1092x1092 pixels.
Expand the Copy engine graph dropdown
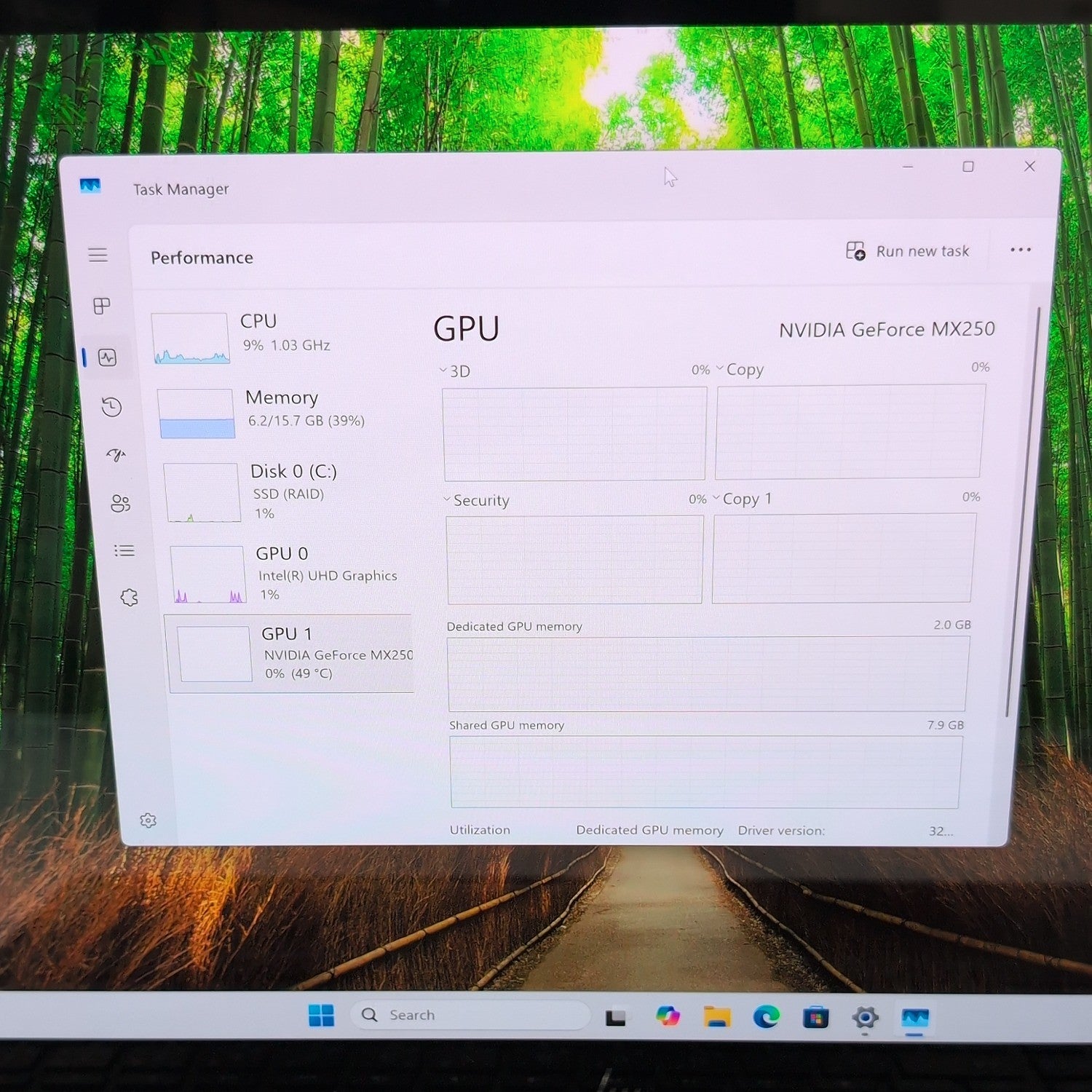click(x=740, y=369)
